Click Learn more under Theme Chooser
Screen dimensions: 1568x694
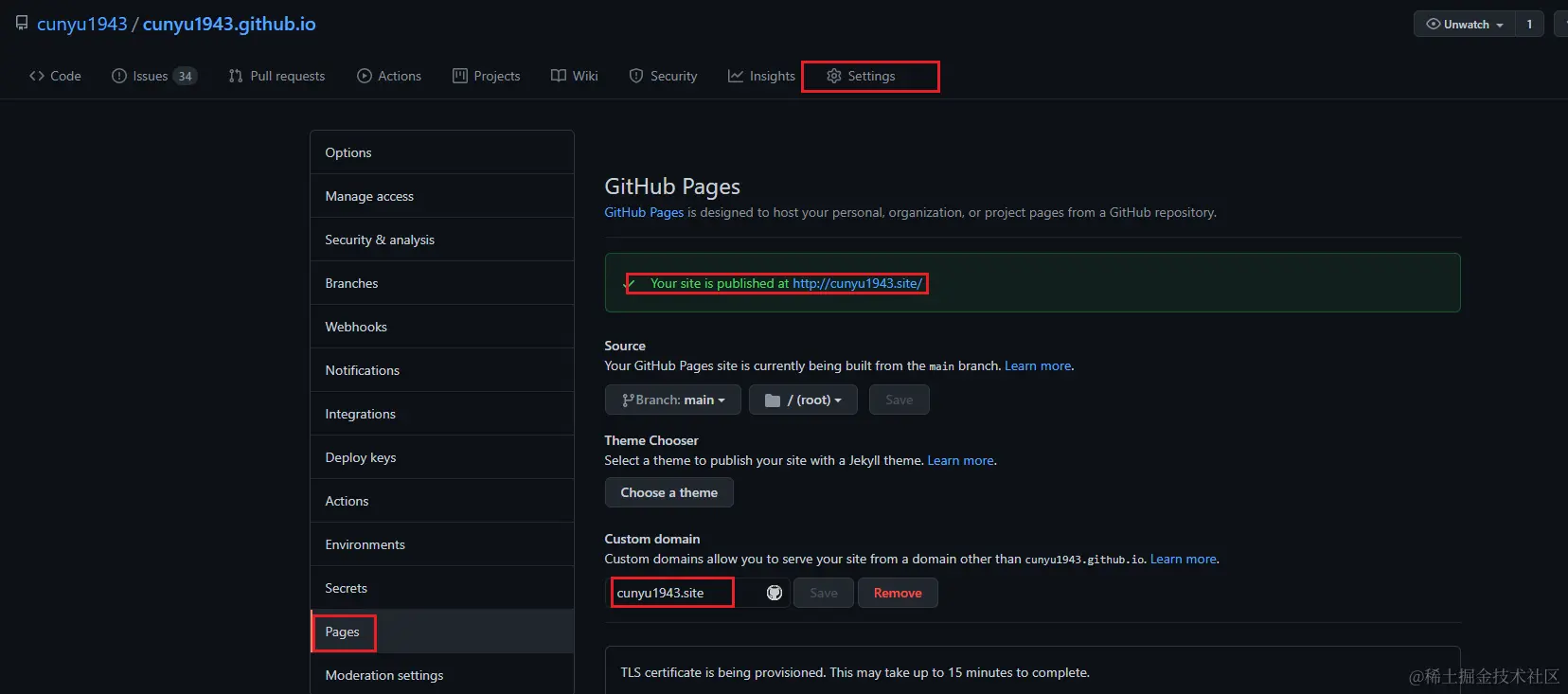960,460
